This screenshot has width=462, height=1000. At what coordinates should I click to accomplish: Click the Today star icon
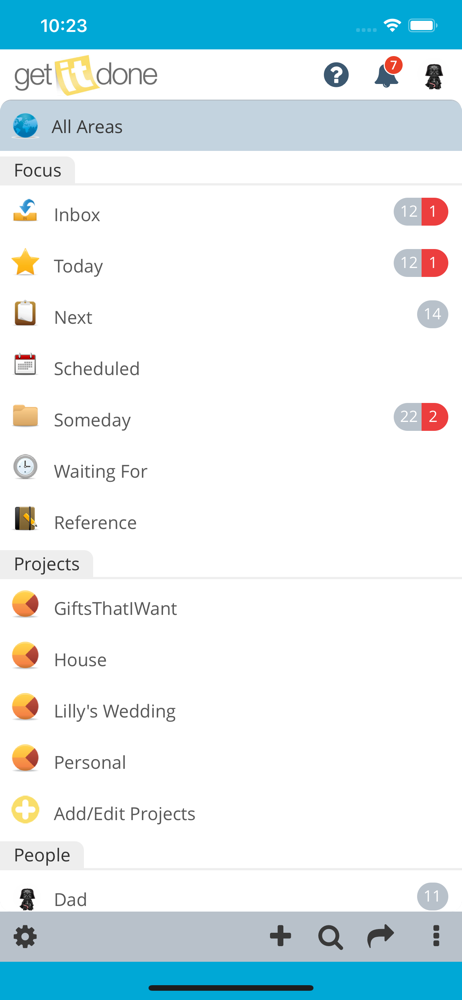pos(26,263)
